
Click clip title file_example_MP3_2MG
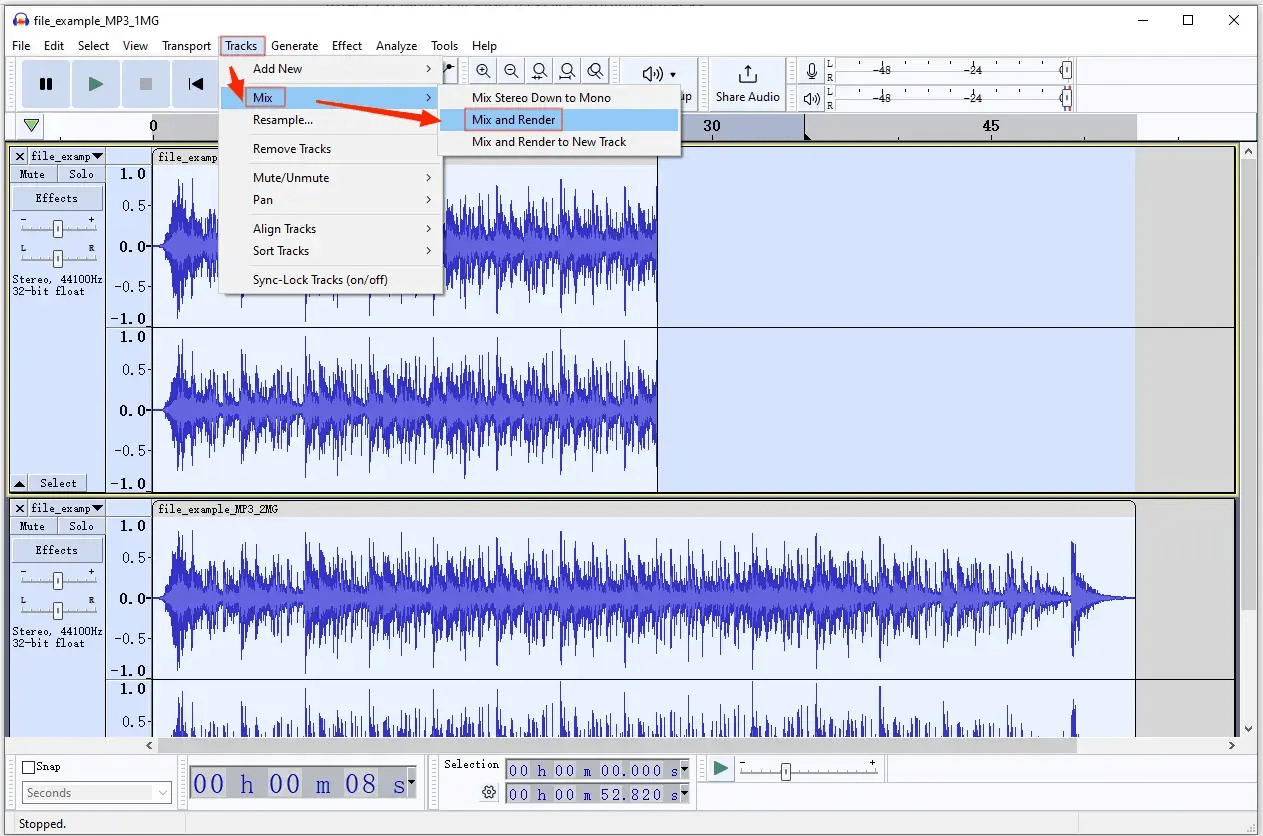[x=218, y=509]
